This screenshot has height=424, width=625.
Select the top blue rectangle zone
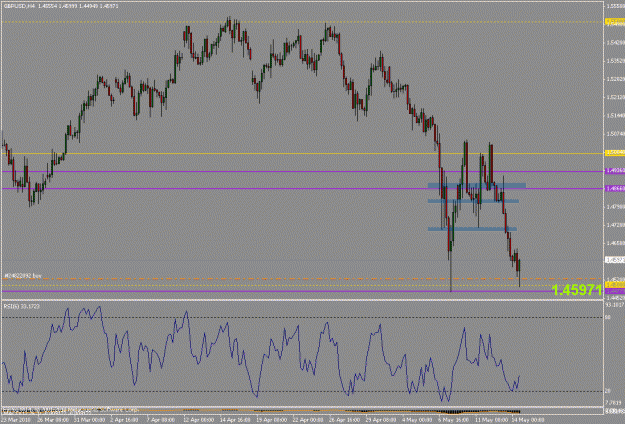click(477, 186)
